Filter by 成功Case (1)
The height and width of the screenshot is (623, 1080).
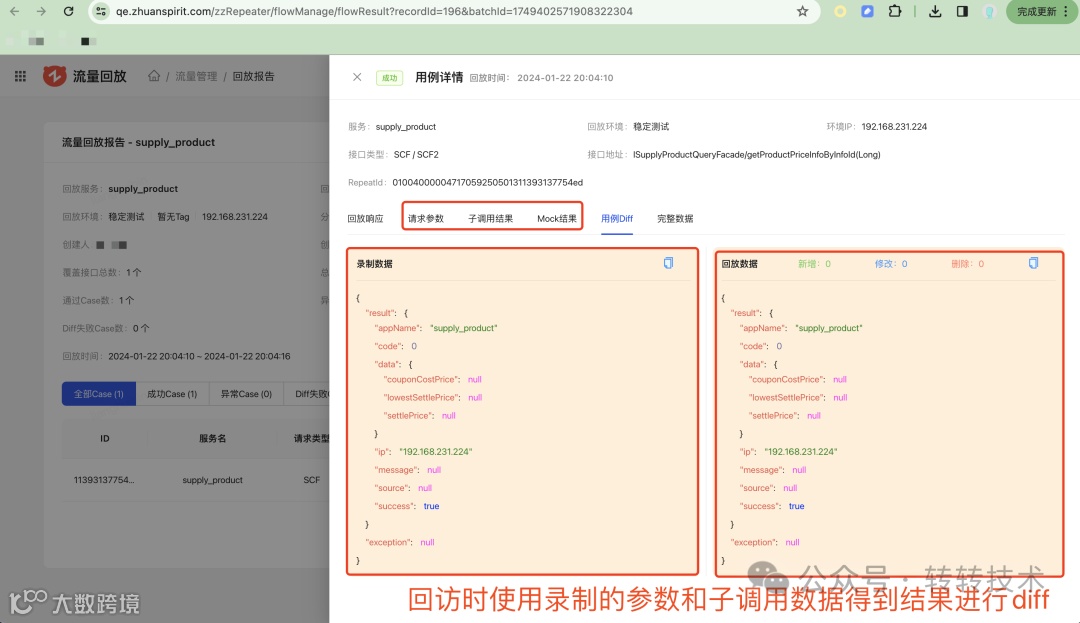(x=172, y=394)
